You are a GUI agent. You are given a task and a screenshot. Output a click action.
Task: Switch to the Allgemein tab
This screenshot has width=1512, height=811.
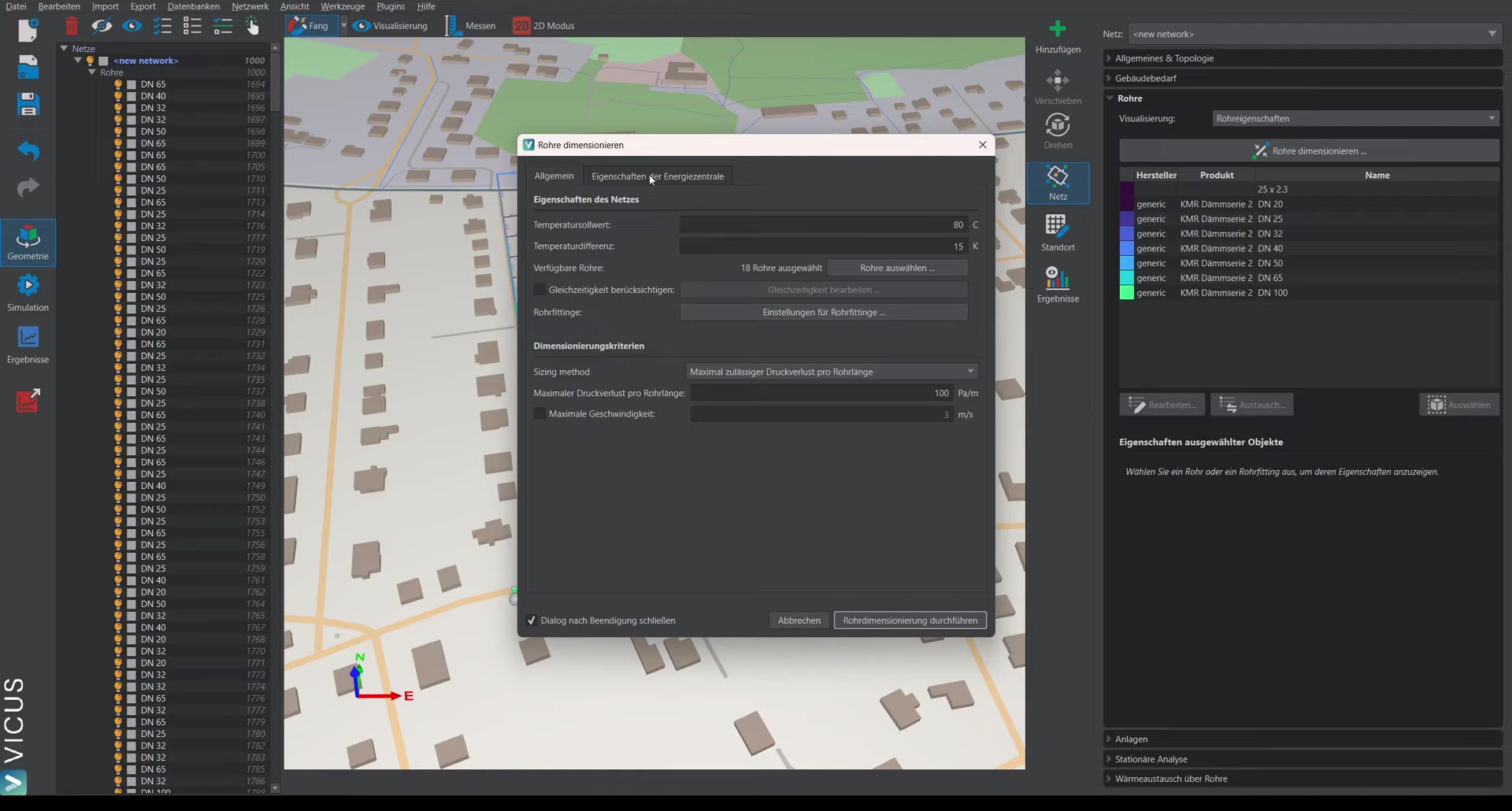point(554,176)
